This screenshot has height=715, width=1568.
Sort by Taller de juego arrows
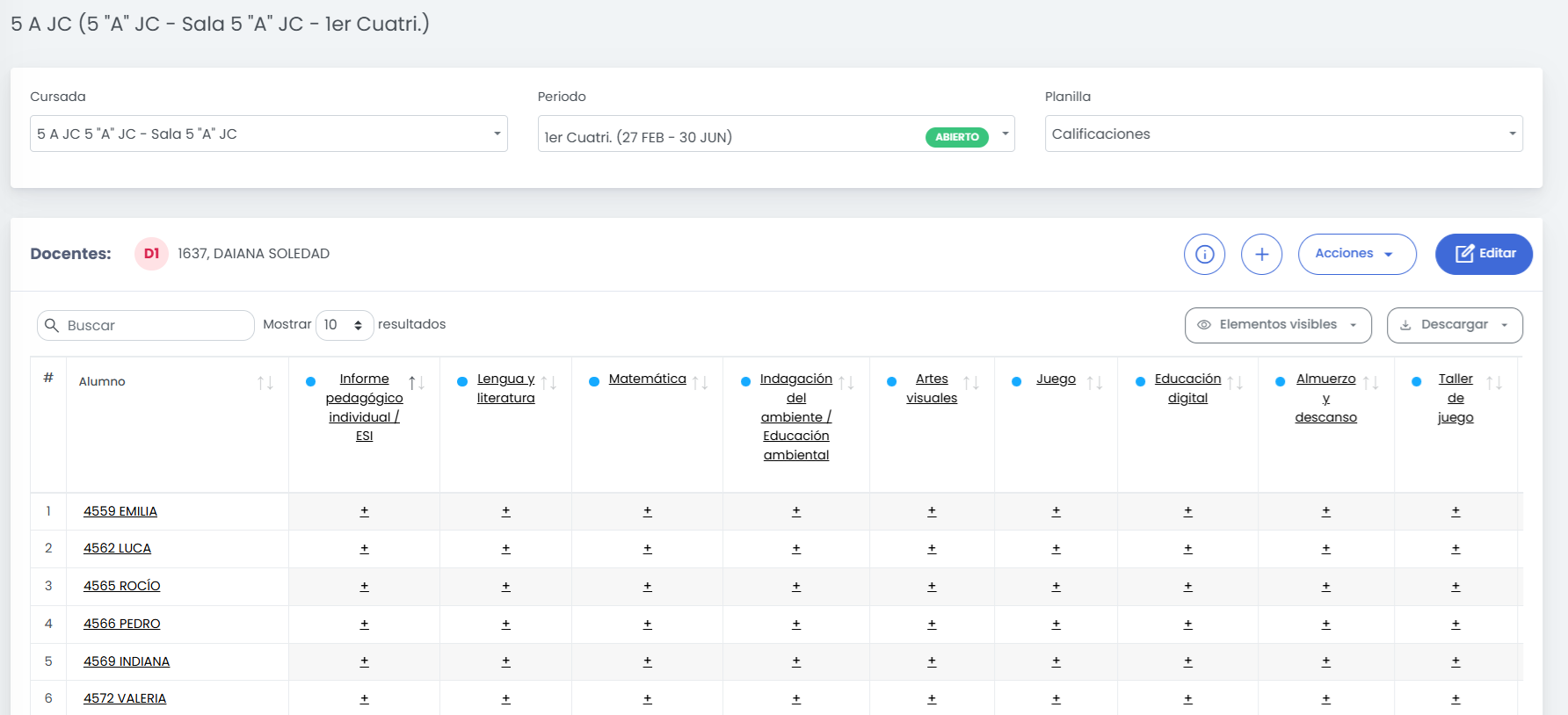[x=1494, y=382]
